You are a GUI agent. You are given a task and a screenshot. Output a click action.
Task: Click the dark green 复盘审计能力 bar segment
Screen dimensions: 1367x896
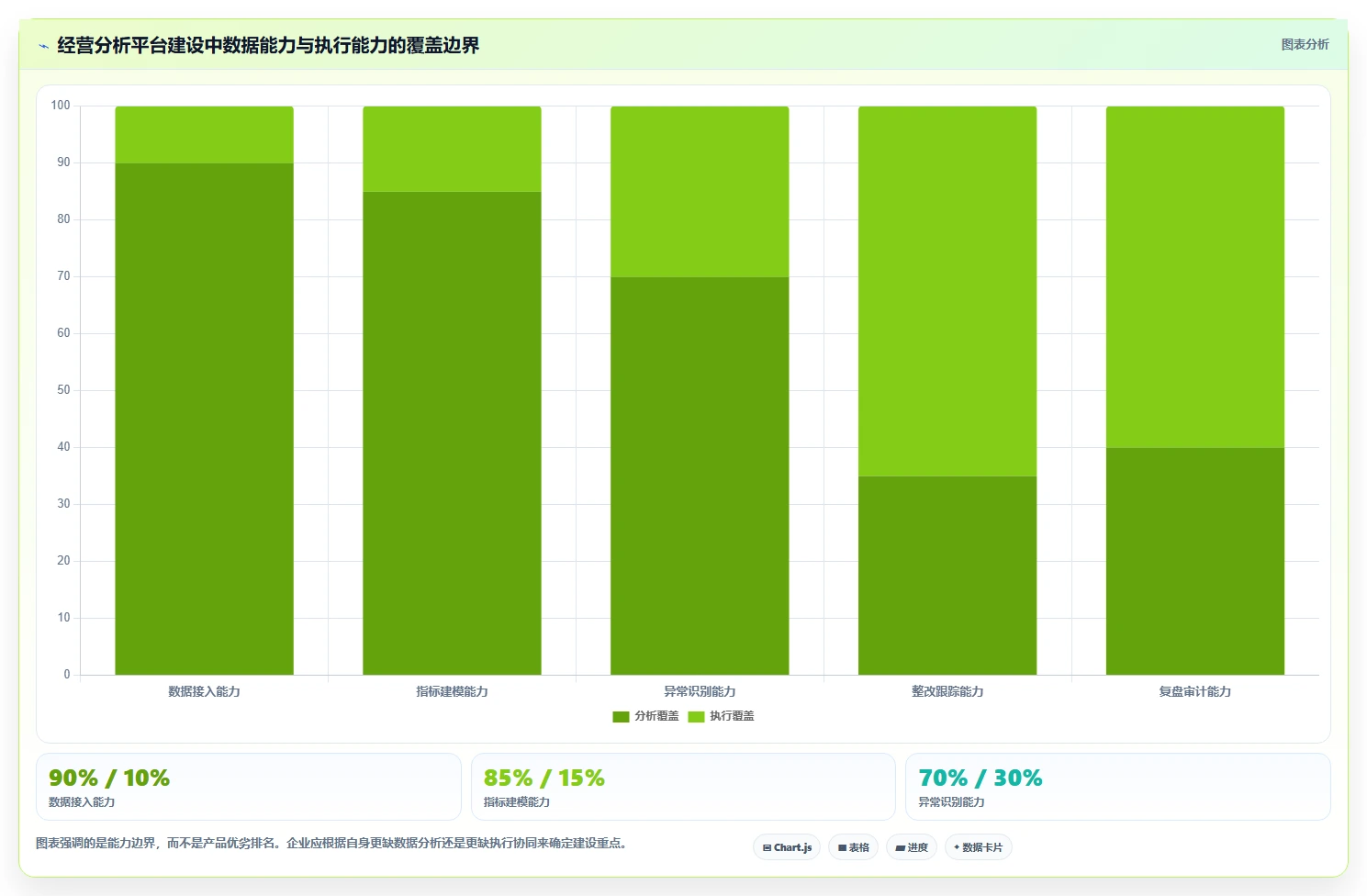pos(1195,561)
